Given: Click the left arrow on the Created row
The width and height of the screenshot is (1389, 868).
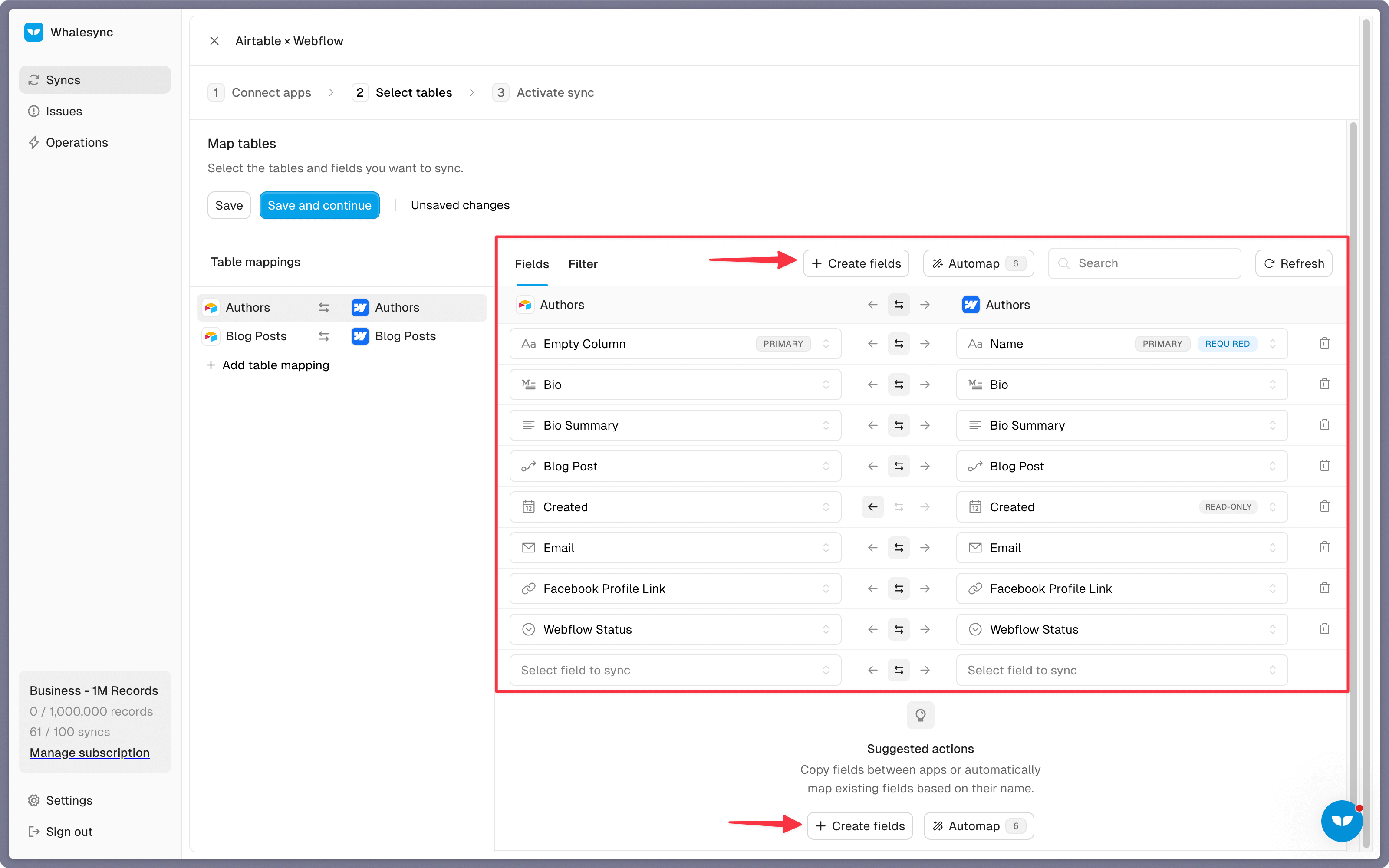Looking at the screenshot, I should (872, 507).
